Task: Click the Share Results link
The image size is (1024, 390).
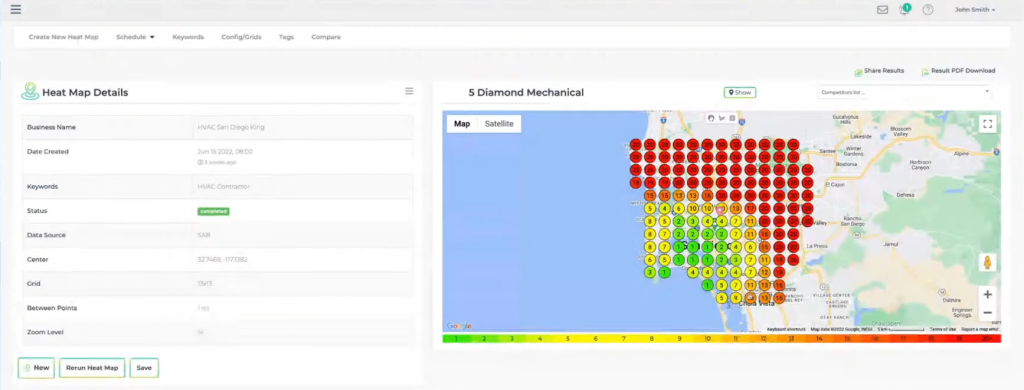Action: pos(884,71)
